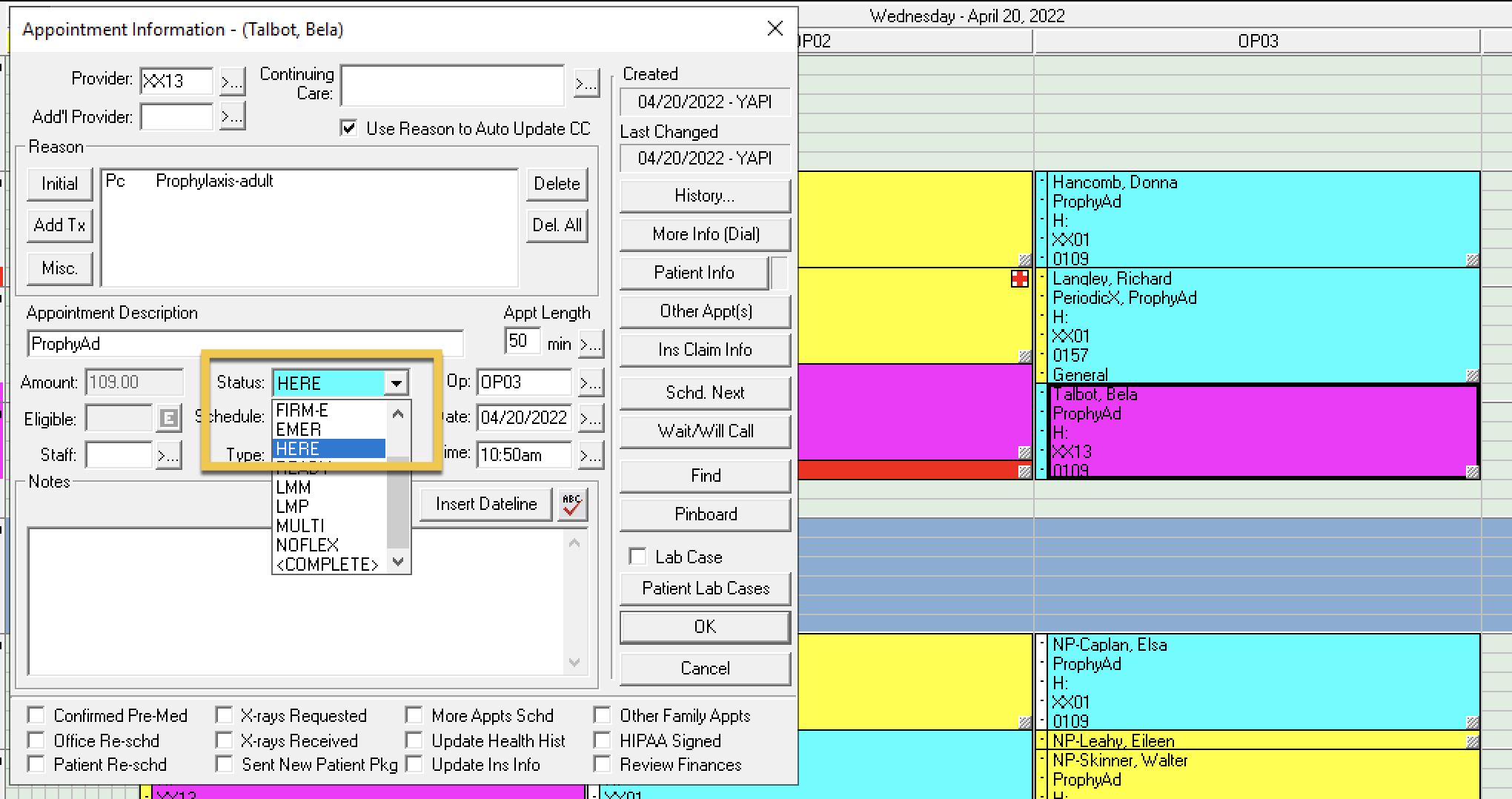View Other Appt(s)

point(705,311)
